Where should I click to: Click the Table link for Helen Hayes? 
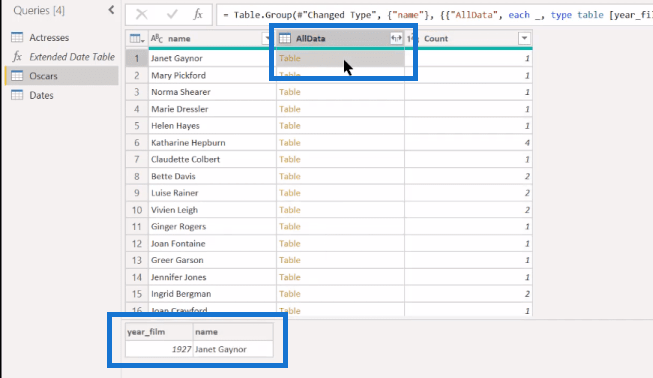(290, 126)
